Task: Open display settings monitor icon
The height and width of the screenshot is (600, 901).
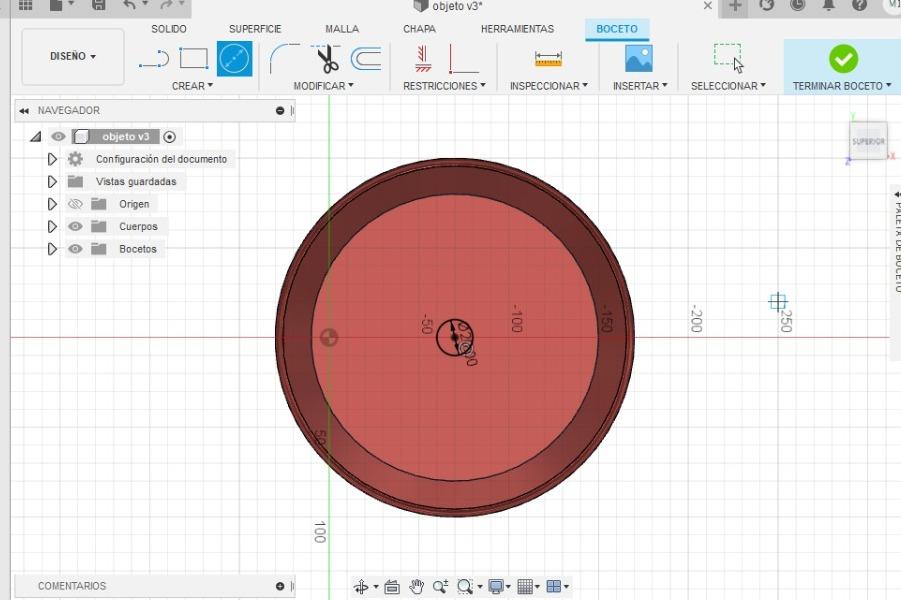Action: 495,586
